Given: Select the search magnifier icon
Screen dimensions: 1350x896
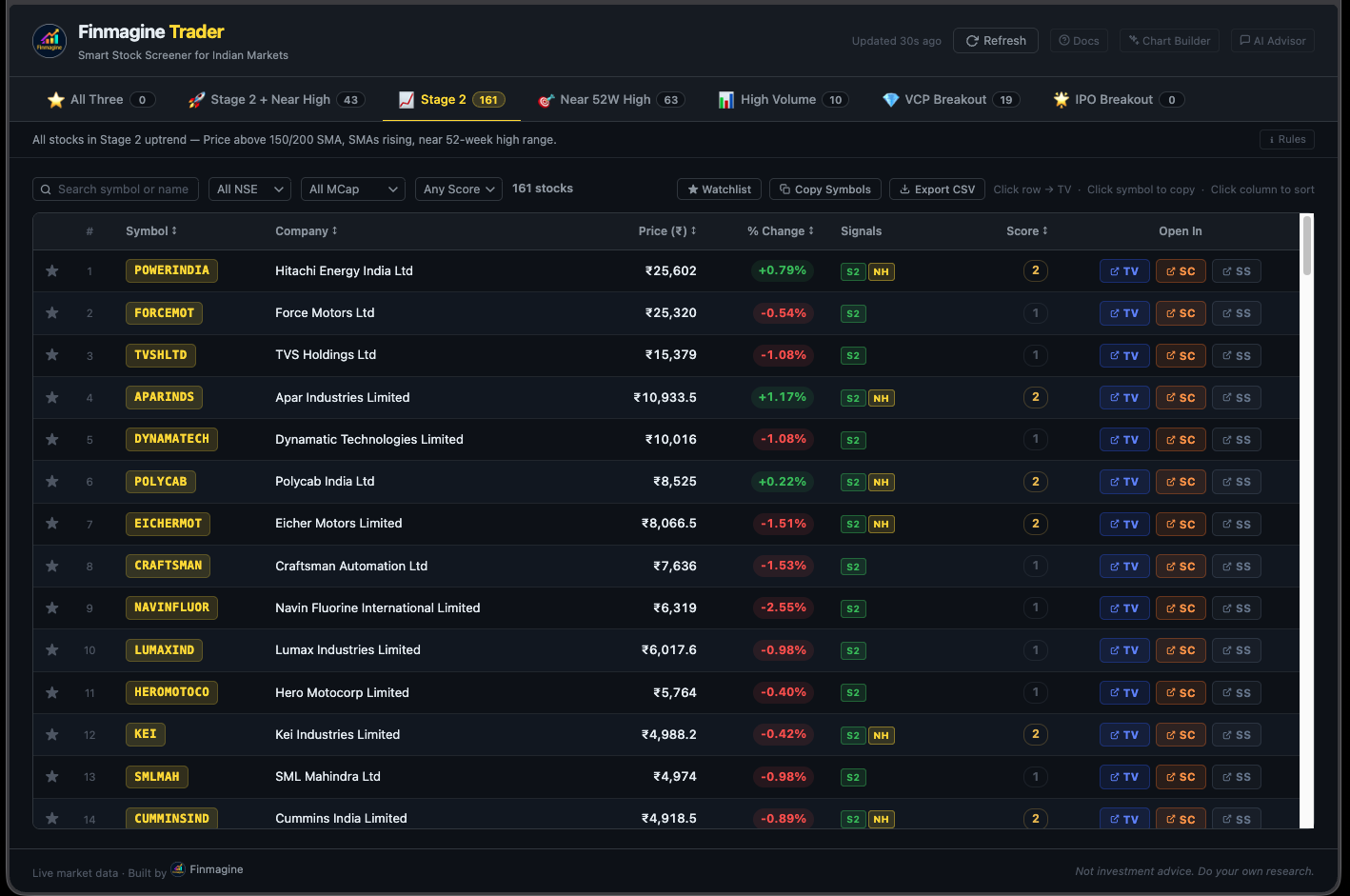Looking at the screenshot, I should (x=45, y=189).
